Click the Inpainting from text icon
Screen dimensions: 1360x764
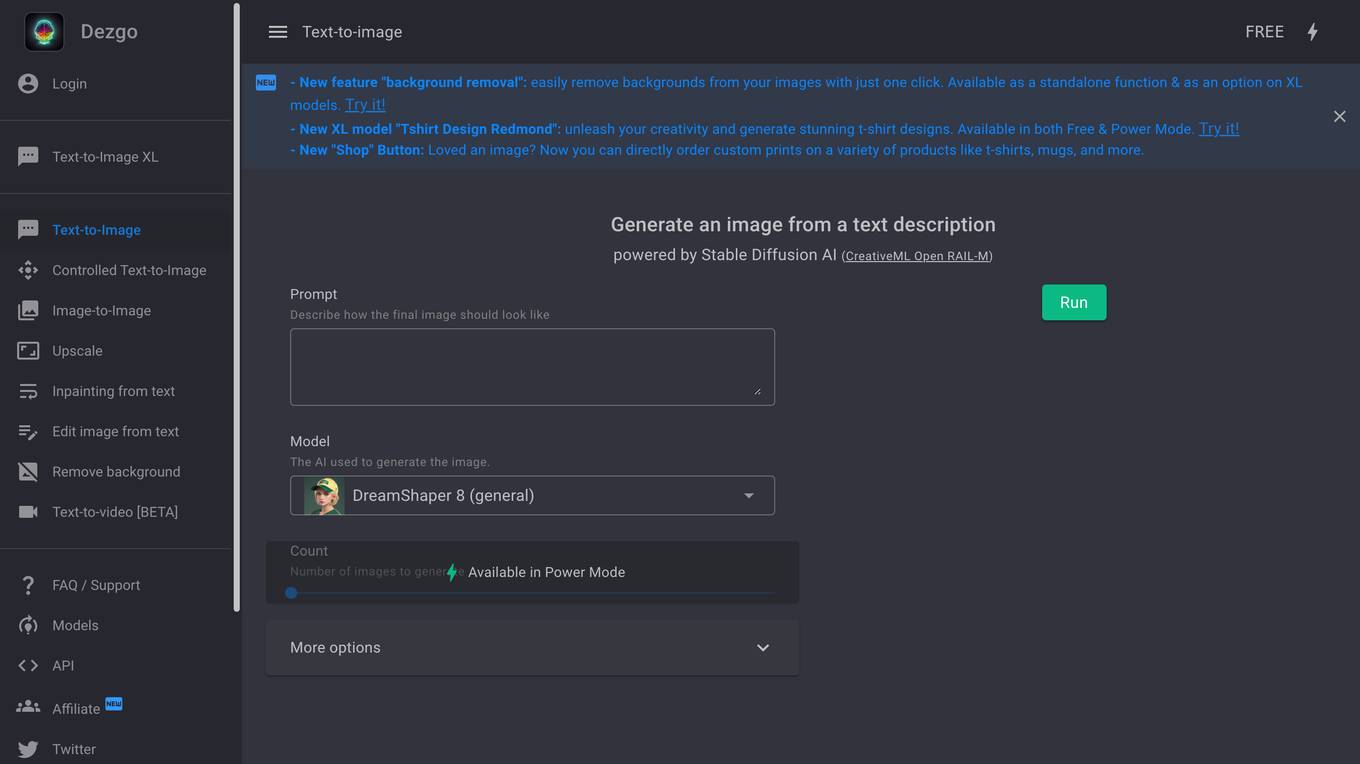[x=28, y=391]
